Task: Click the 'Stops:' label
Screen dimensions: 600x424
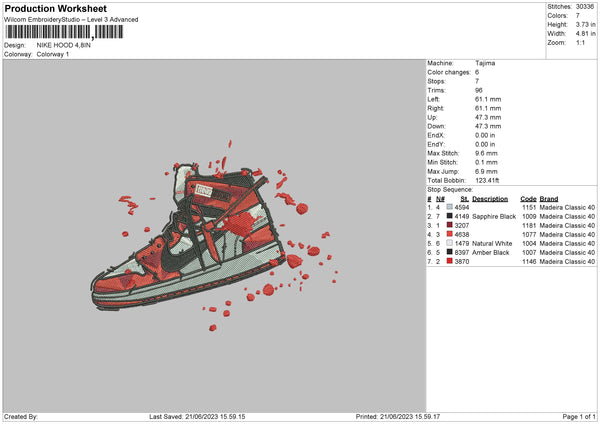Action: pyautogui.click(x=437, y=81)
